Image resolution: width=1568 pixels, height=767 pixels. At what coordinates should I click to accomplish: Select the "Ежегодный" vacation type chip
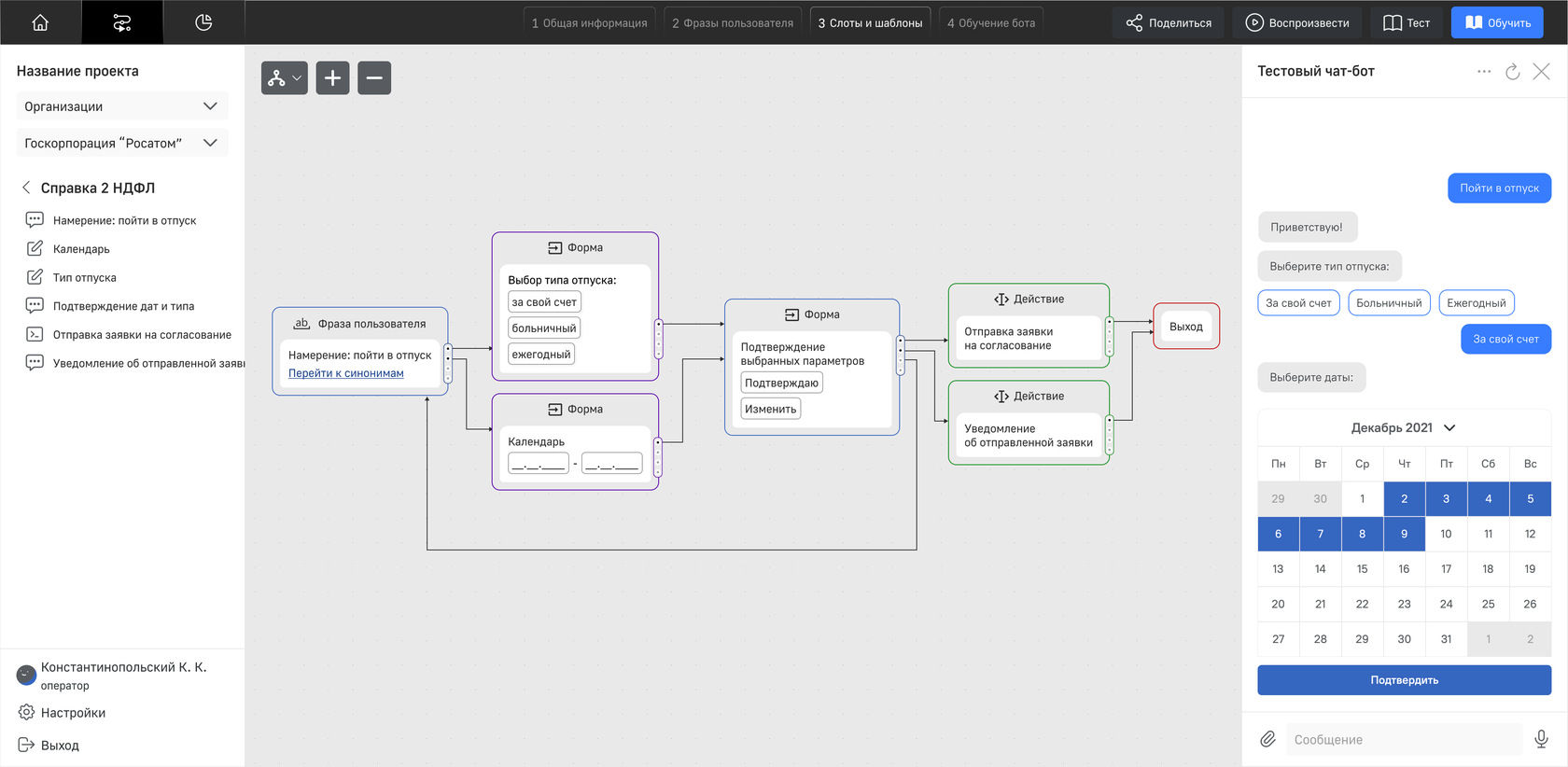coord(1476,303)
